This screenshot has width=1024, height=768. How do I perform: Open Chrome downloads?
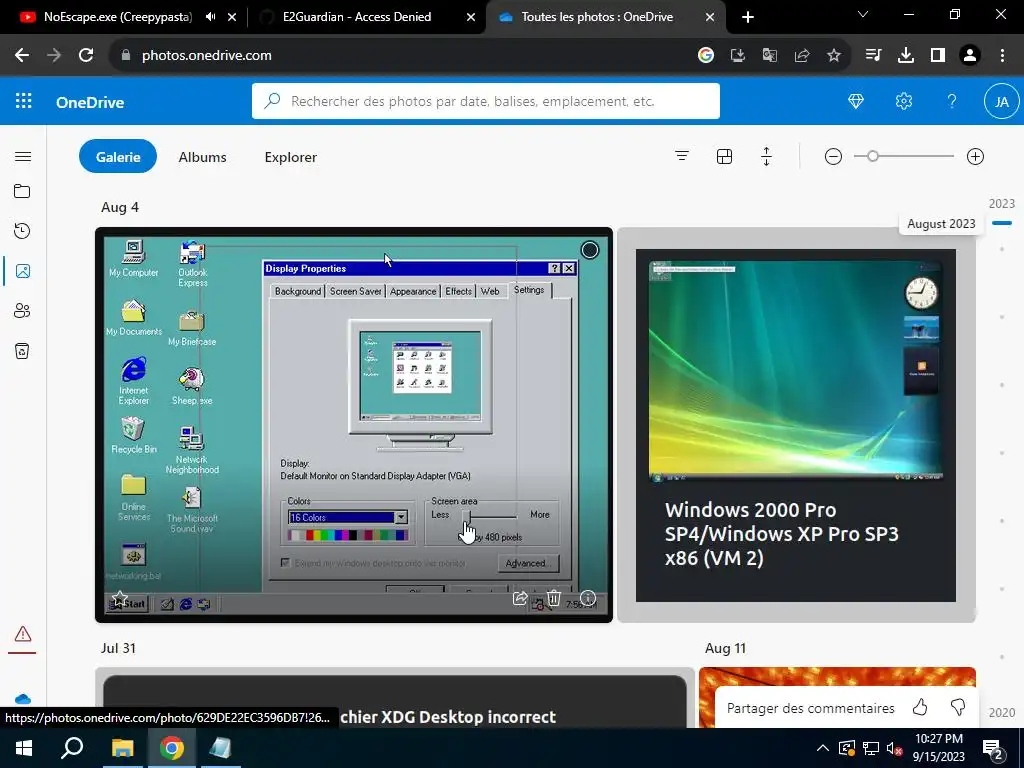(906, 56)
